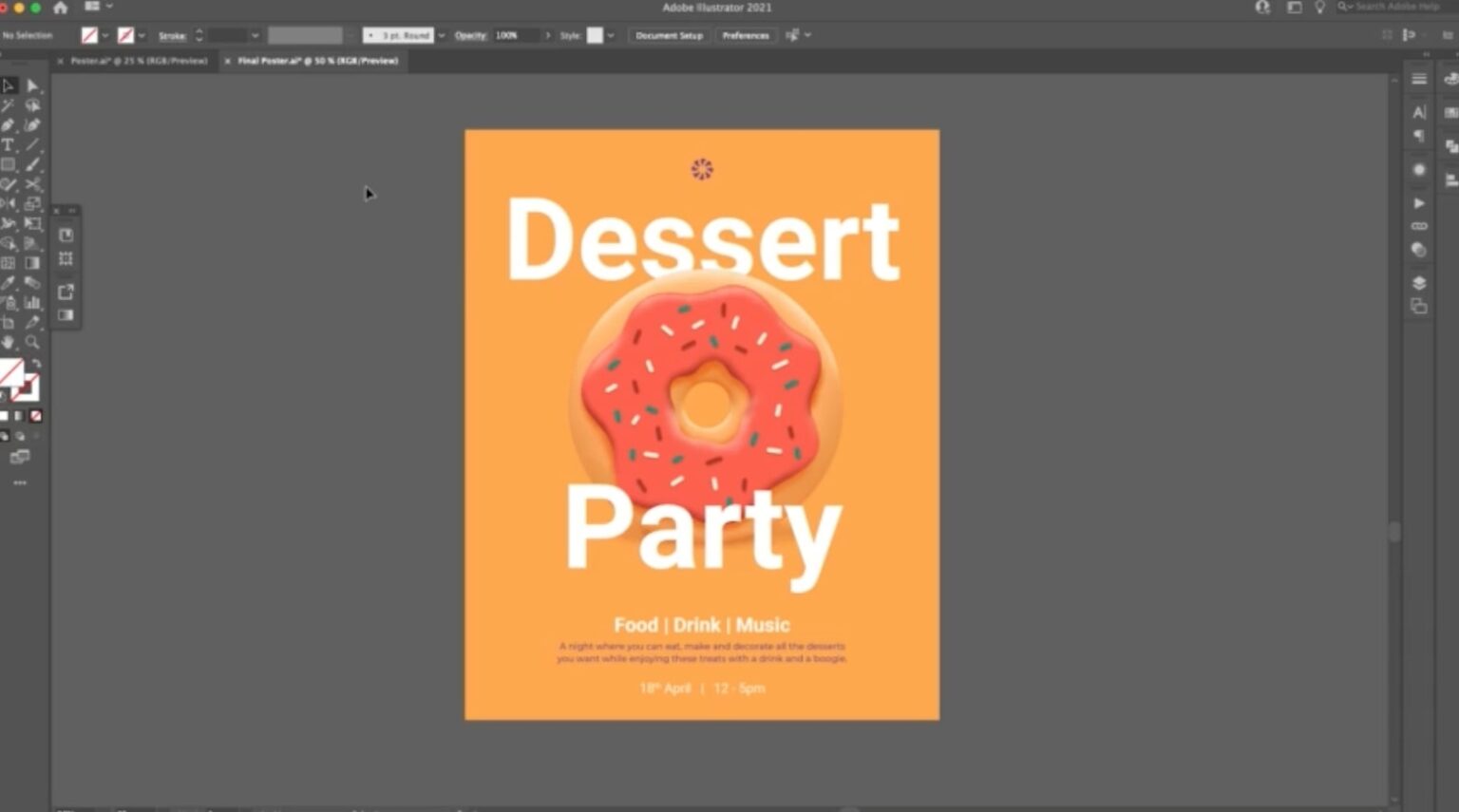This screenshot has height=812, width=1459.
Task: Toggle the Direct Selection tool
Action: click(x=31, y=85)
